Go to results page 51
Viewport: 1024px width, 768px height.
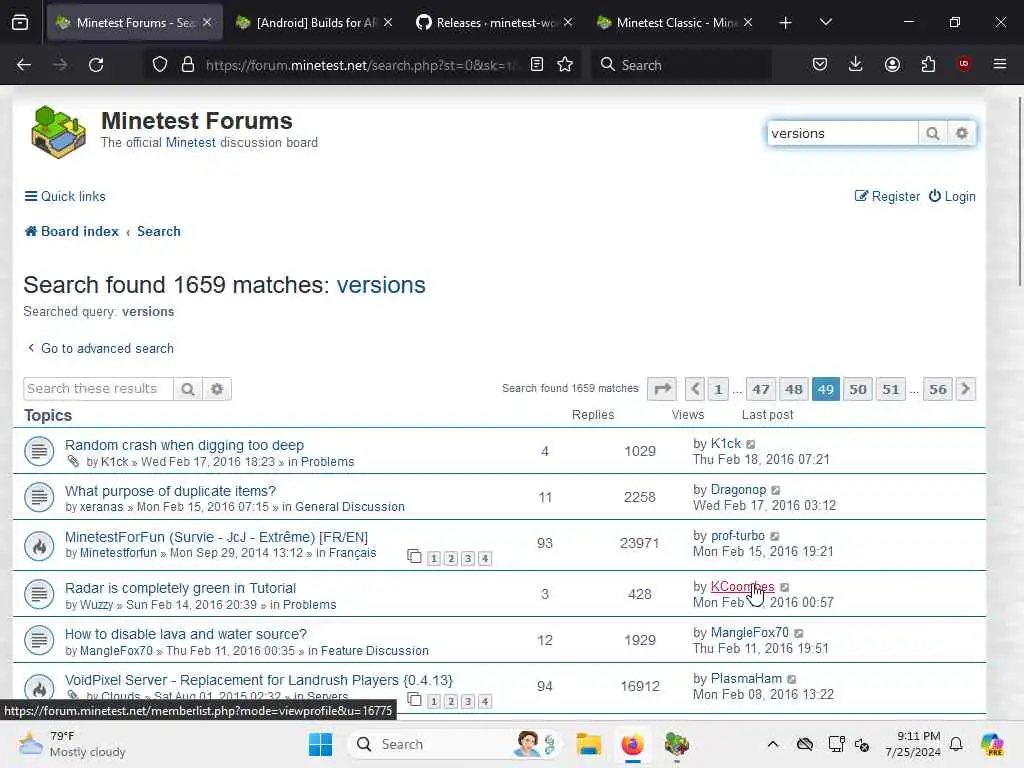click(891, 389)
